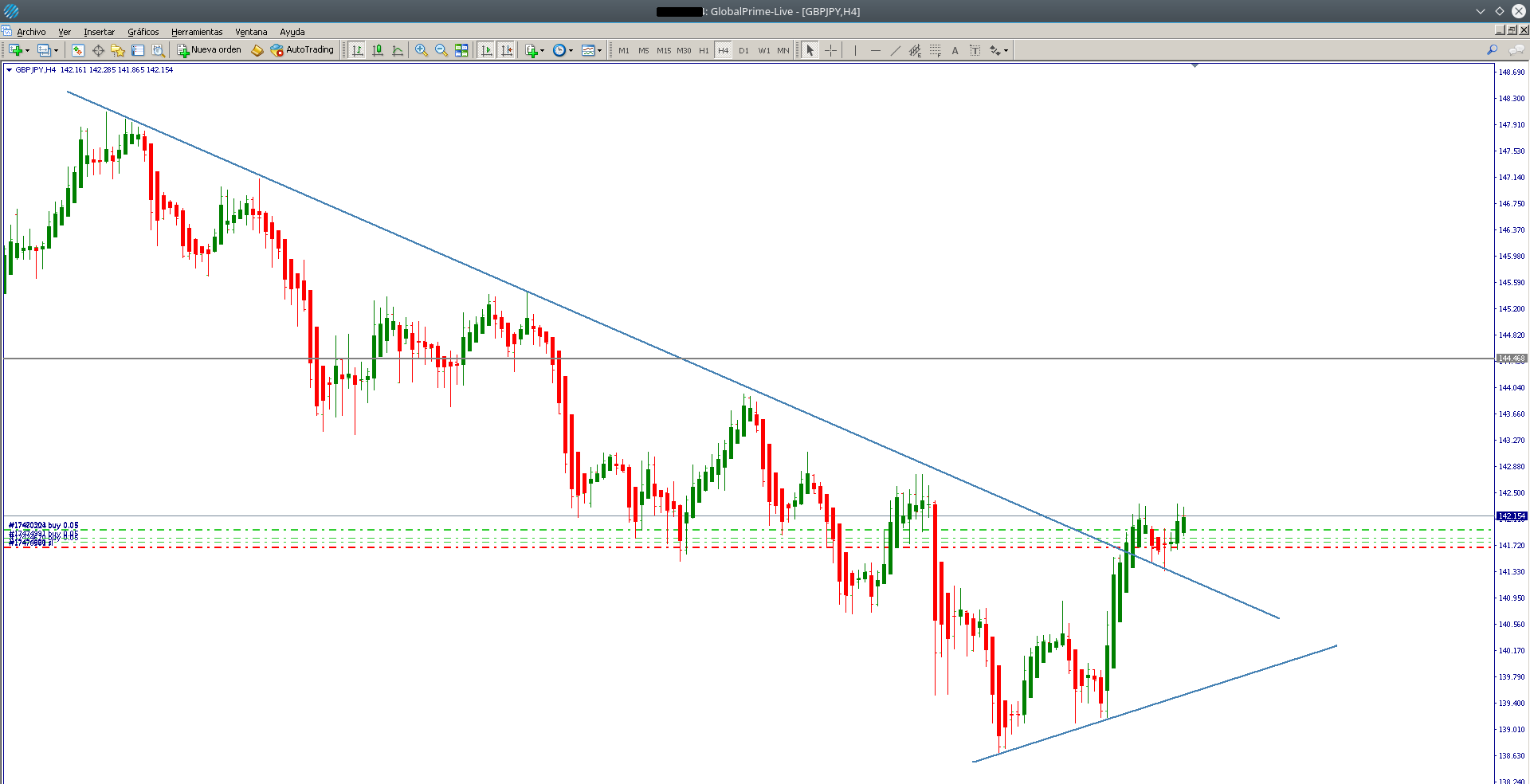
Task: Show the Navigator panel via star-folder icon
Action: pos(118,50)
